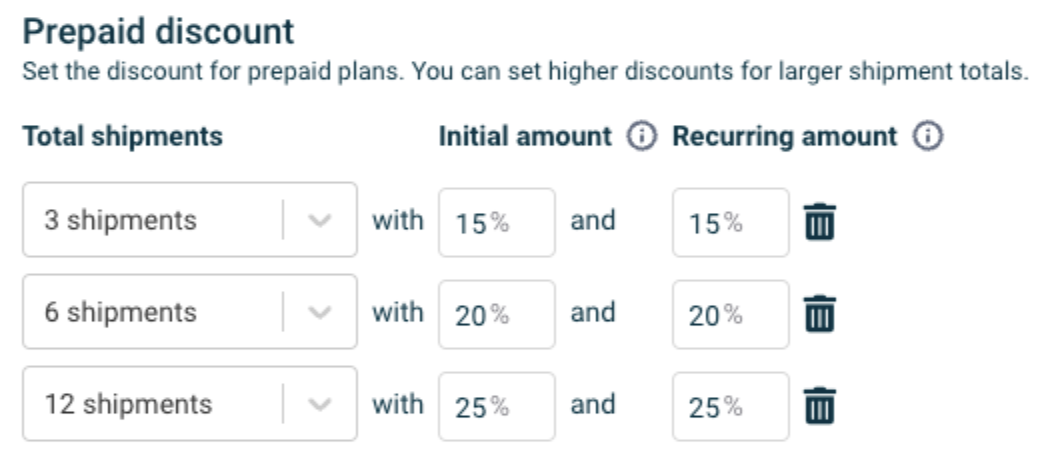
Task: Open the 3 shipments dropdown
Action: [x=190, y=220]
